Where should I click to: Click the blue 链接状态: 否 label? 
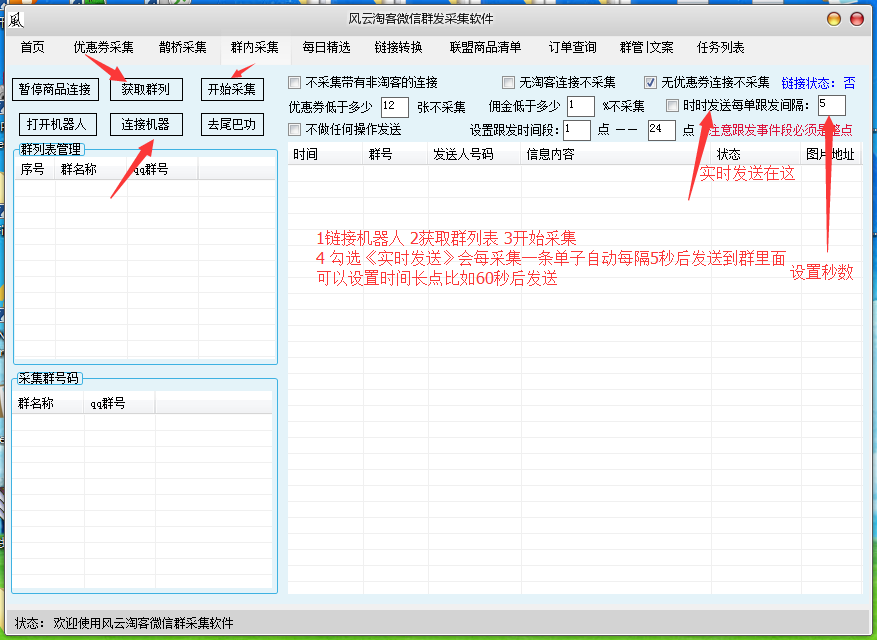click(x=818, y=83)
